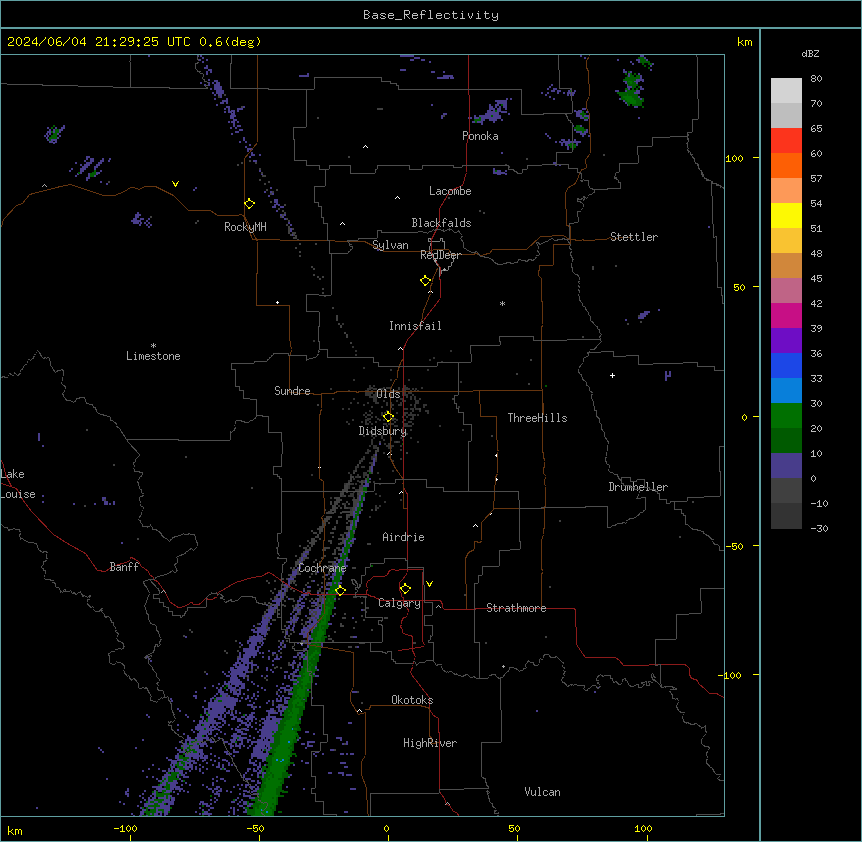This screenshot has height=842, width=862.
Task: Select the bright green 30-20 dBZ legend swatch
Action: pos(786,416)
